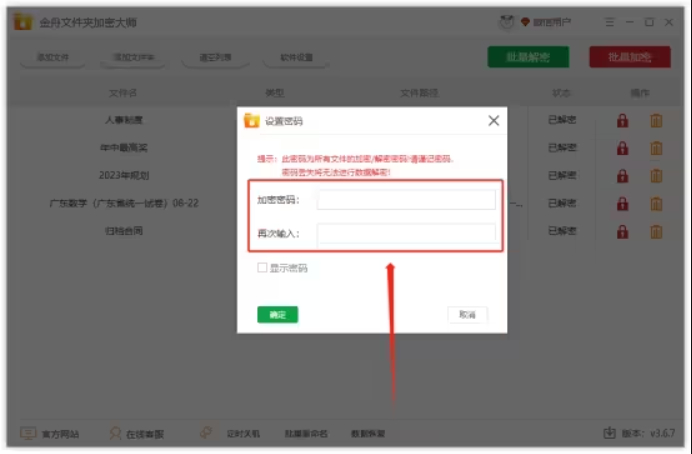The width and height of the screenshot is (692, 454).
Task: Click the 版本 v3.6.7 label
Action: (x=648, y=433)
